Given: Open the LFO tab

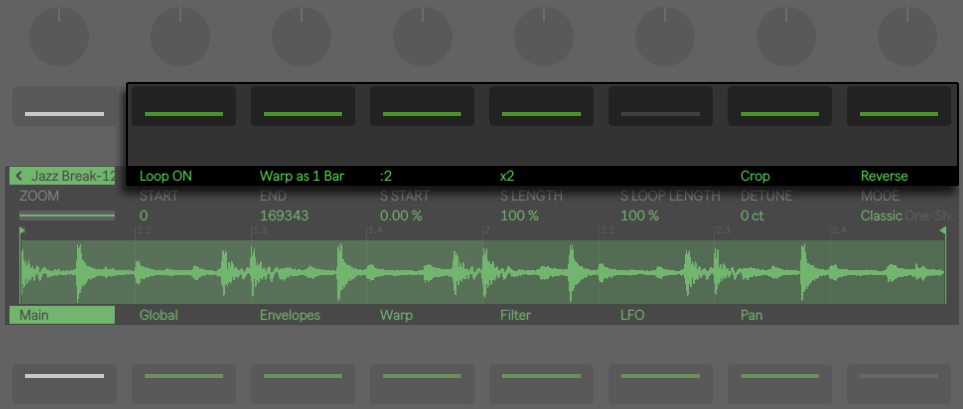Looking at the screenshot, I should [634, 315].
